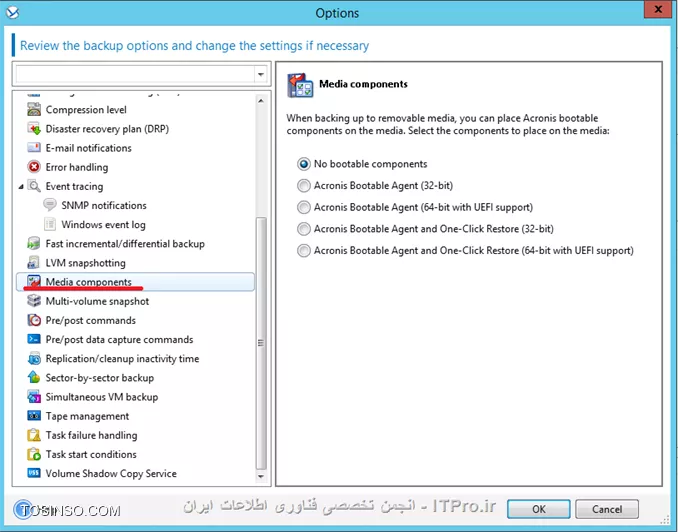Open Fast incremental/differential backup options

(125, 244)
